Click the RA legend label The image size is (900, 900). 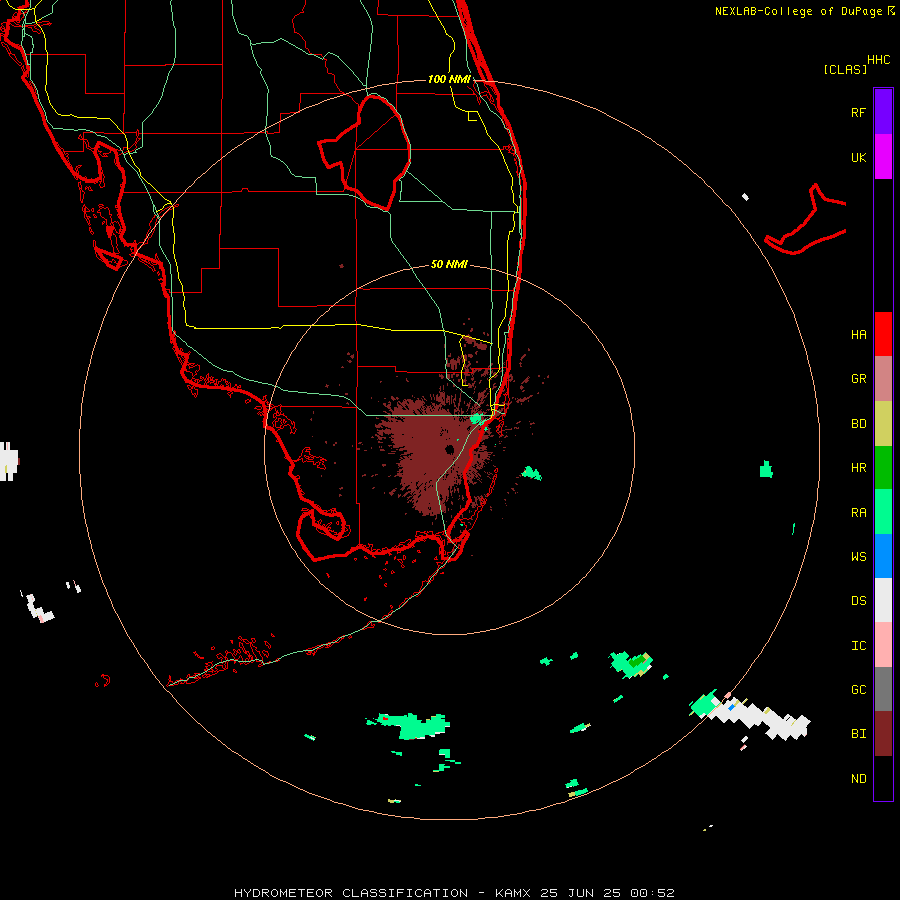(x=858, y=513)
